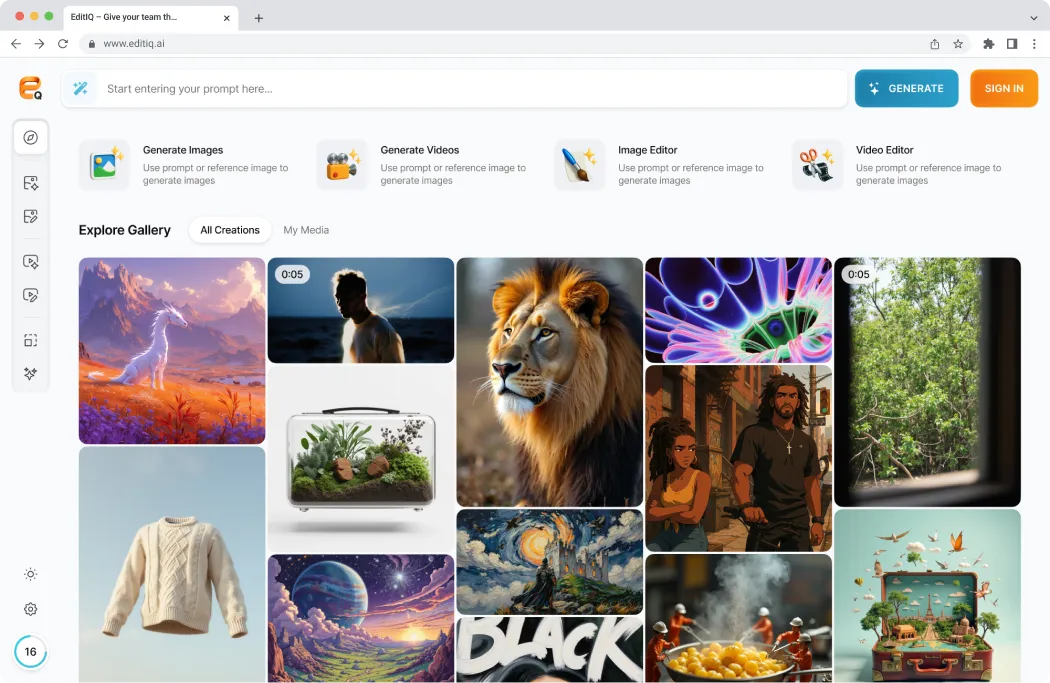This screenshot has width=1050, height=683.
Task: Click the image generation sidebar icon
Action: (x=31, y=183)
